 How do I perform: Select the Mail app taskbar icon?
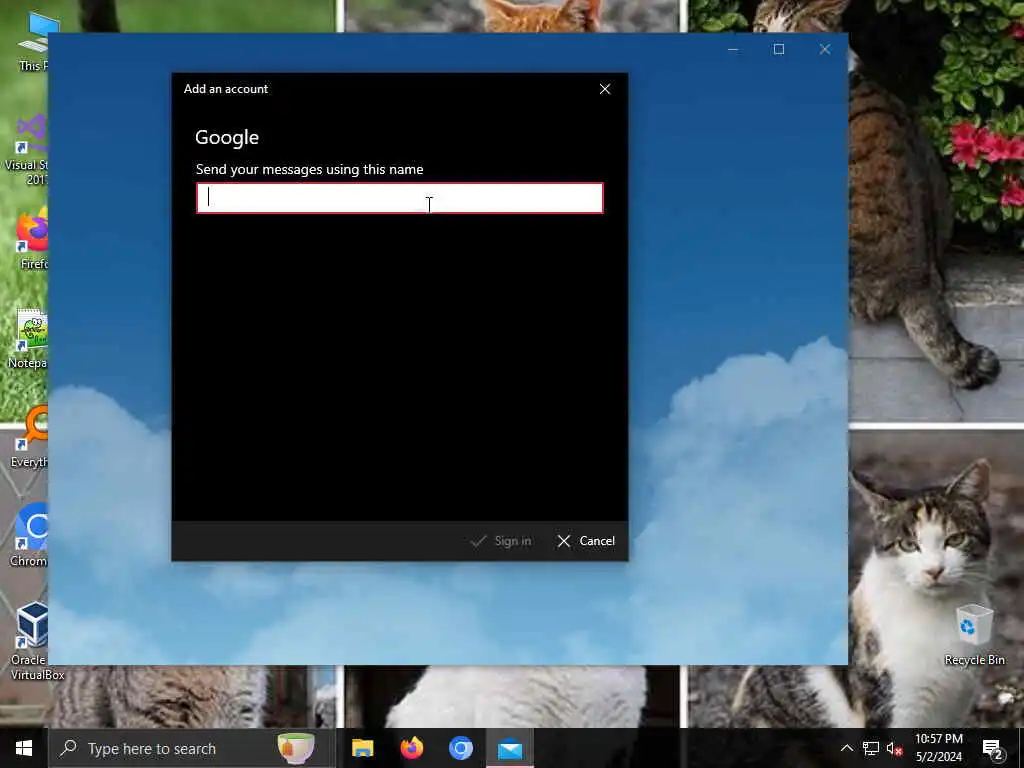tap(510, 748)
